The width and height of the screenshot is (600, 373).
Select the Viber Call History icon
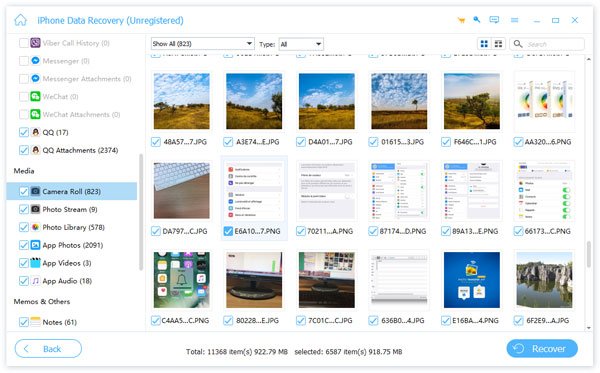[x=35, y=43]
